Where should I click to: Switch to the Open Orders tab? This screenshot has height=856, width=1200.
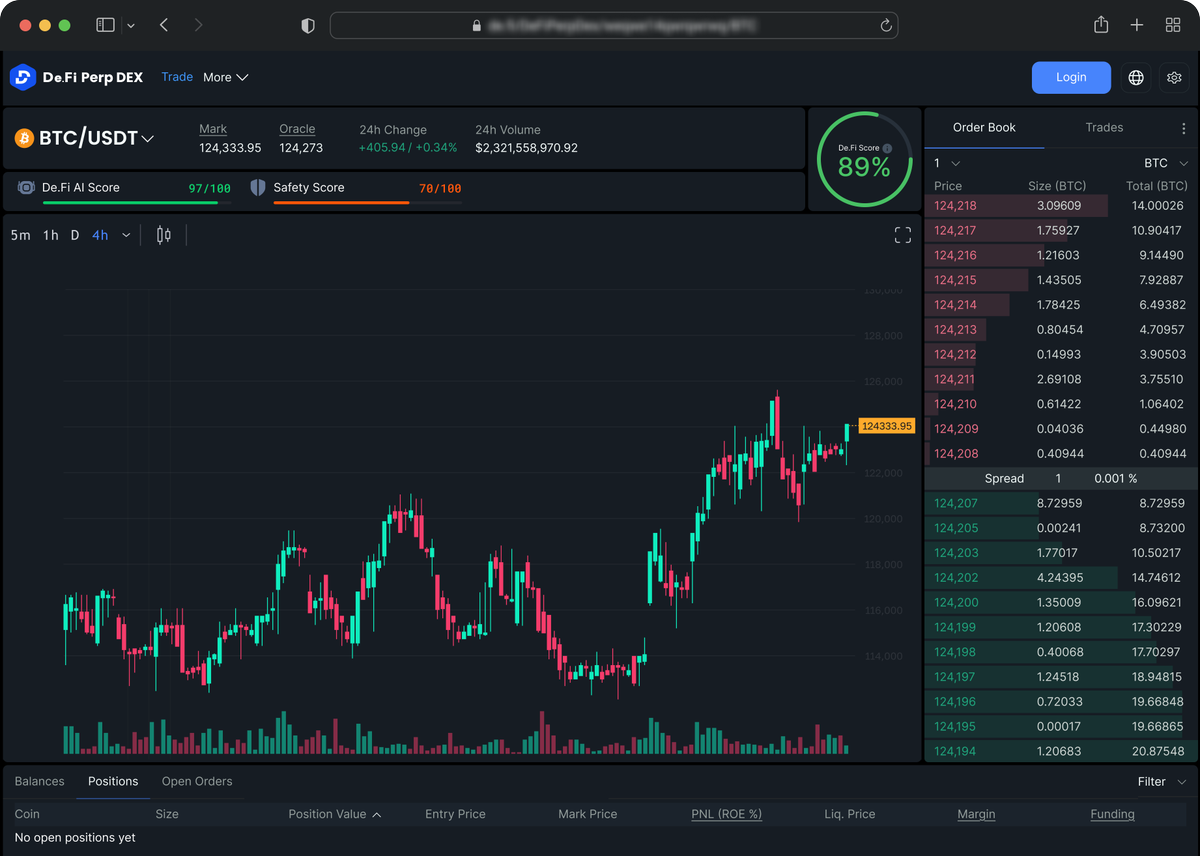(x=196, y=781)
